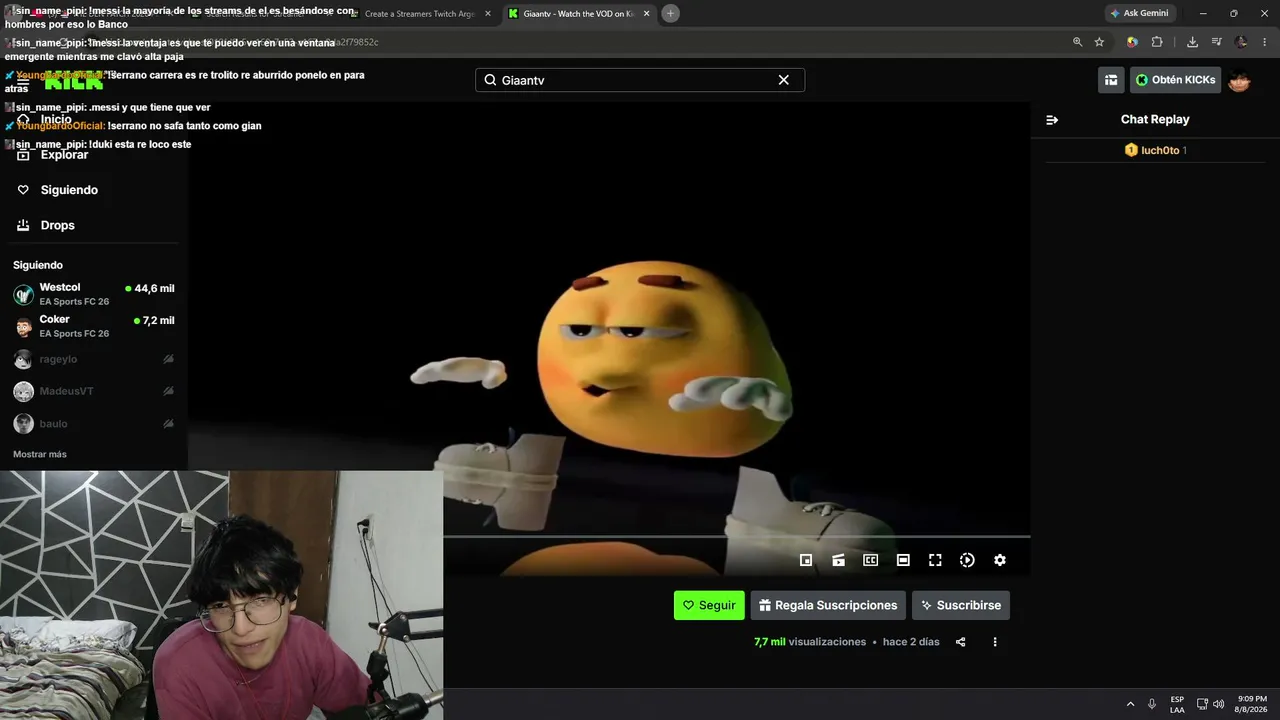
Task: Click the Westcol avatar in the sidebar
Action: click(x=23, y=295)
